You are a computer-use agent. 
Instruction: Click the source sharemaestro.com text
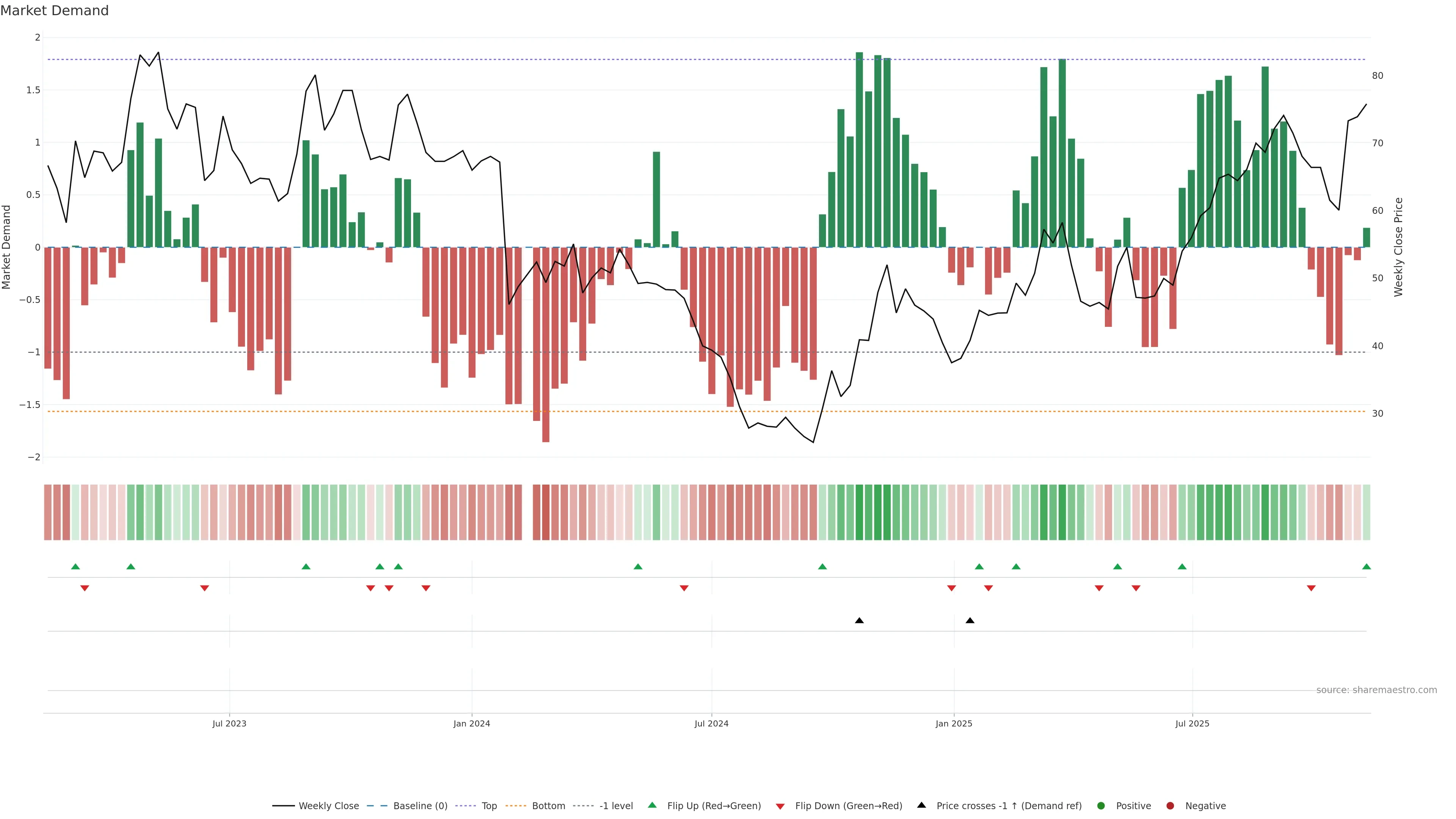[x=1376, y=690]
